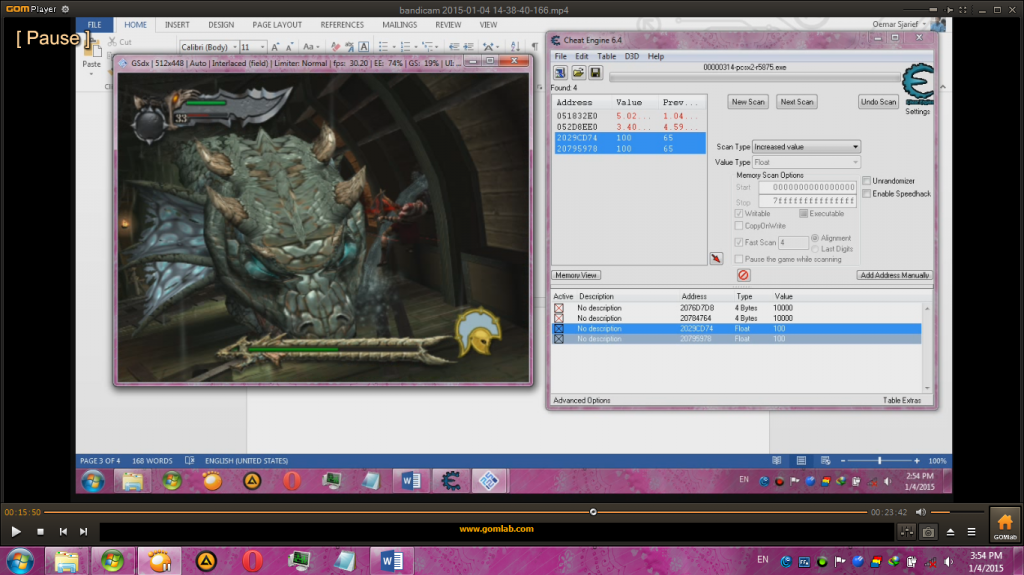
Task: Expand the Word numbering list dropdown
Action: [416, 47]
